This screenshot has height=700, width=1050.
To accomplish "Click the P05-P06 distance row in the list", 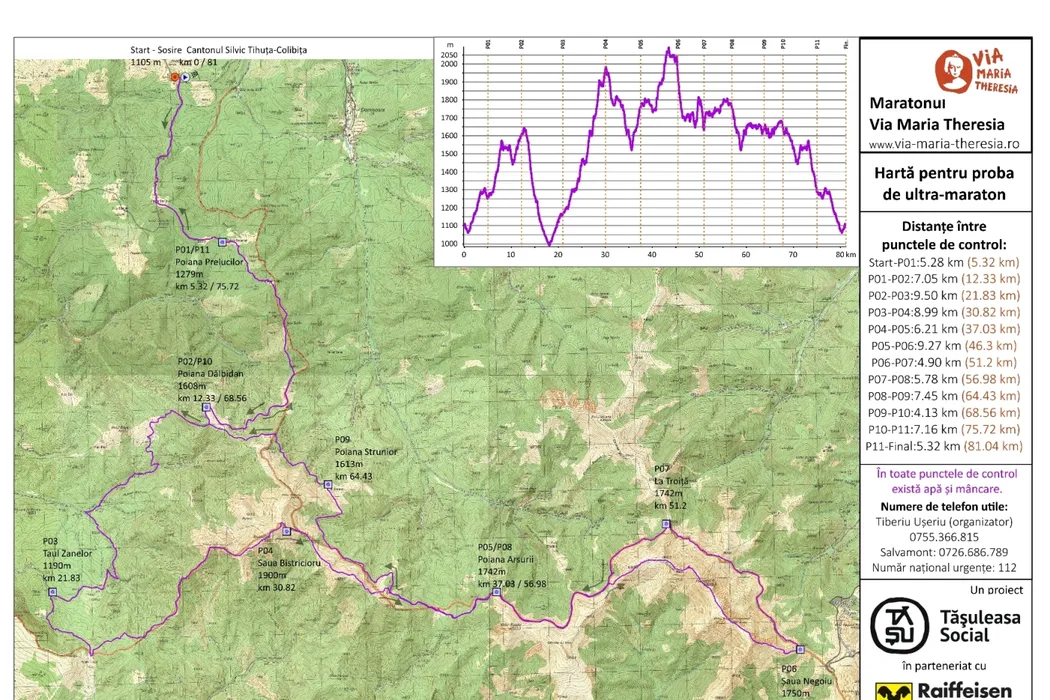I will (941, 345).
